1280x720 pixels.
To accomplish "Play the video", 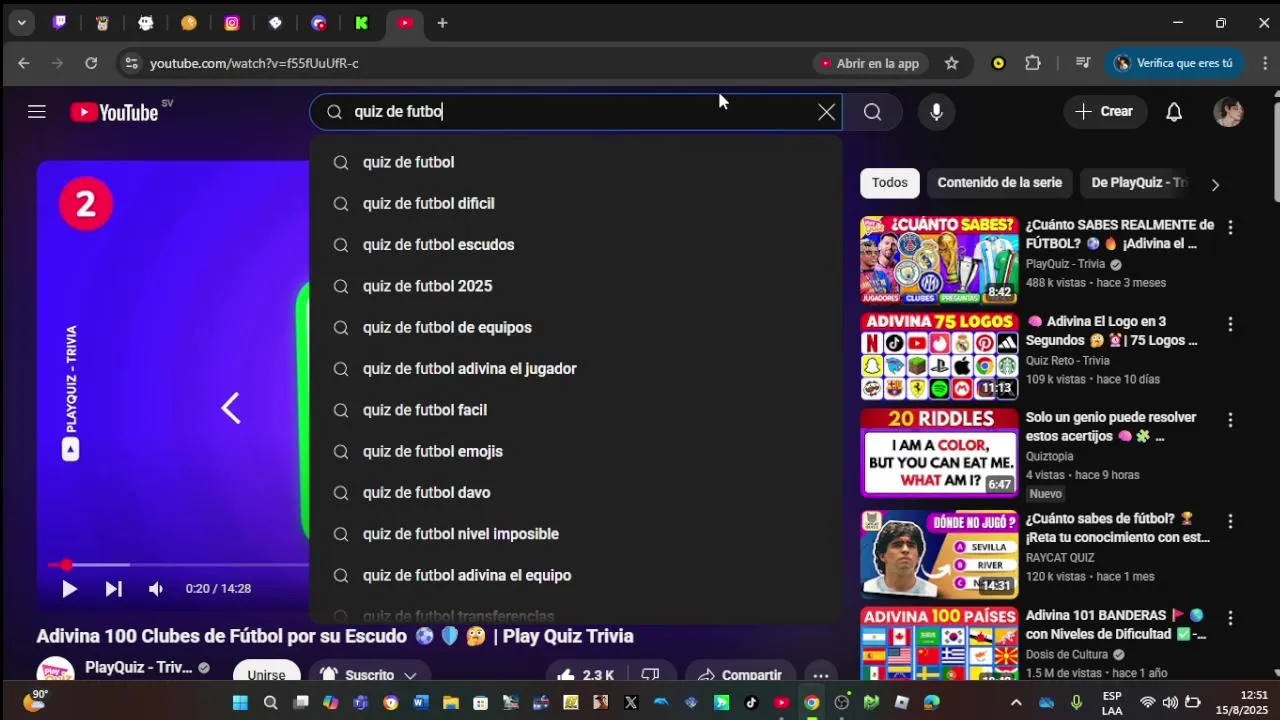I will [69, 589].
